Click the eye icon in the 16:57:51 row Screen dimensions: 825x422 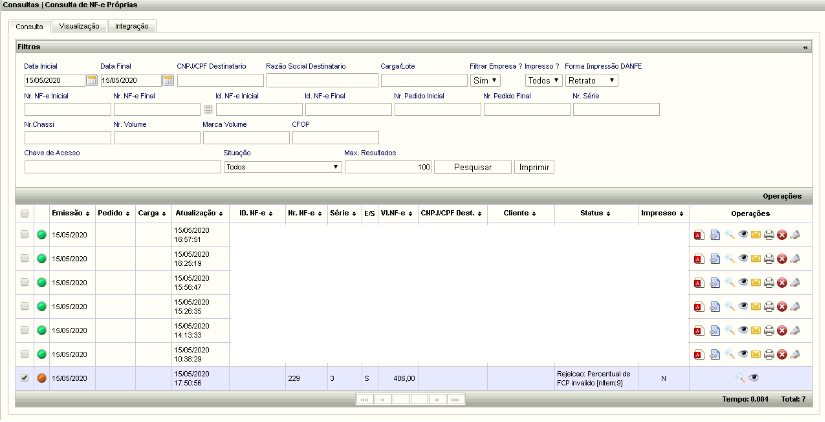tap(743, 234)
